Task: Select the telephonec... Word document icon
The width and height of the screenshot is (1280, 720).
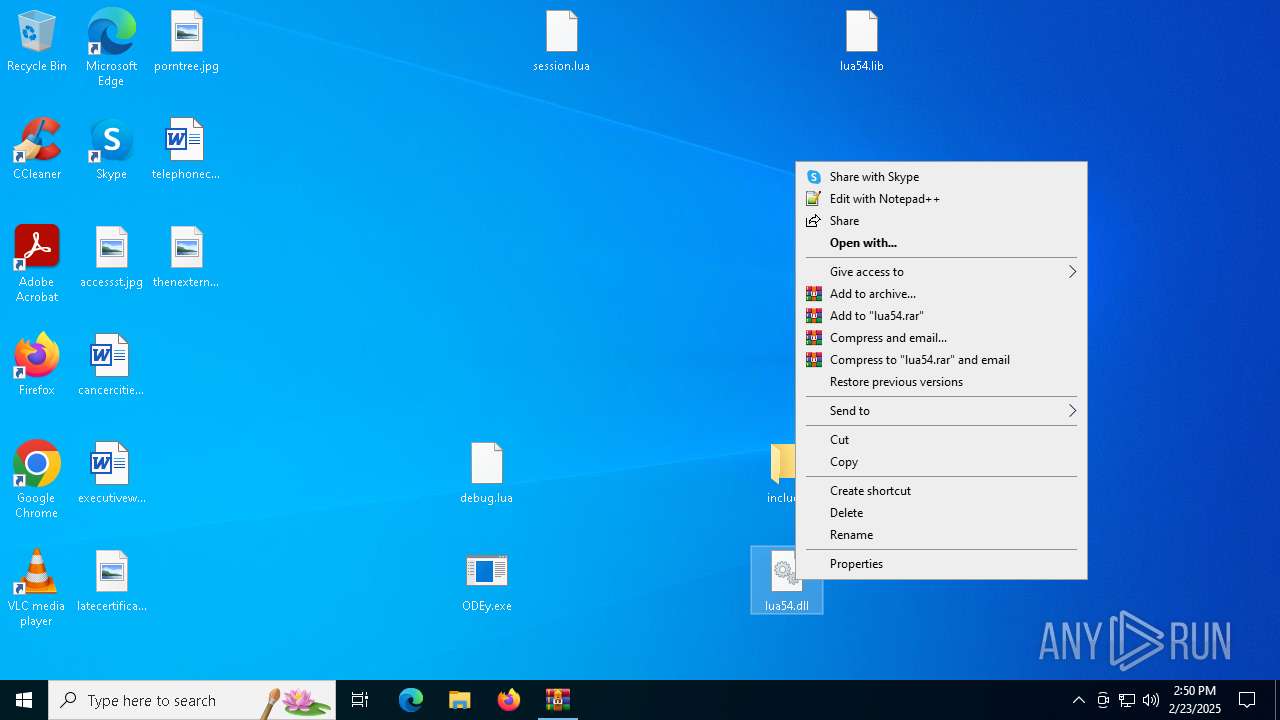Action: [x=186, y=150]
